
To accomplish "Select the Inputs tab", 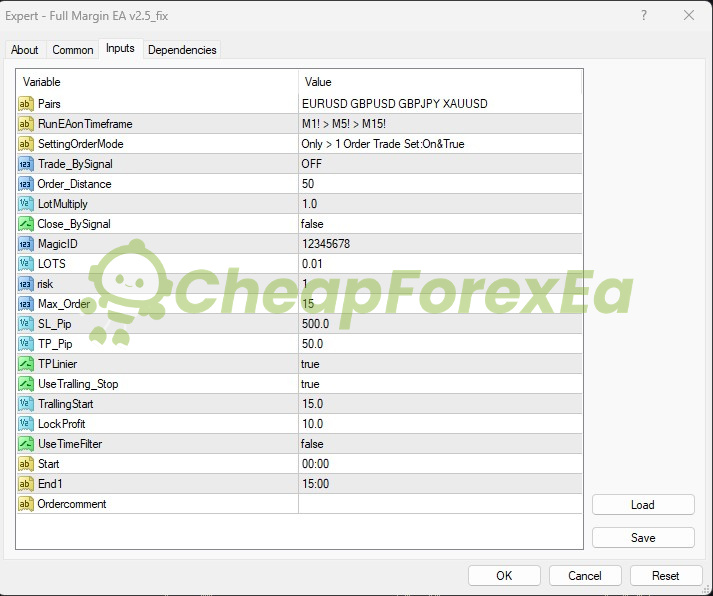I will pyautogui.click(x=120, y=48).
